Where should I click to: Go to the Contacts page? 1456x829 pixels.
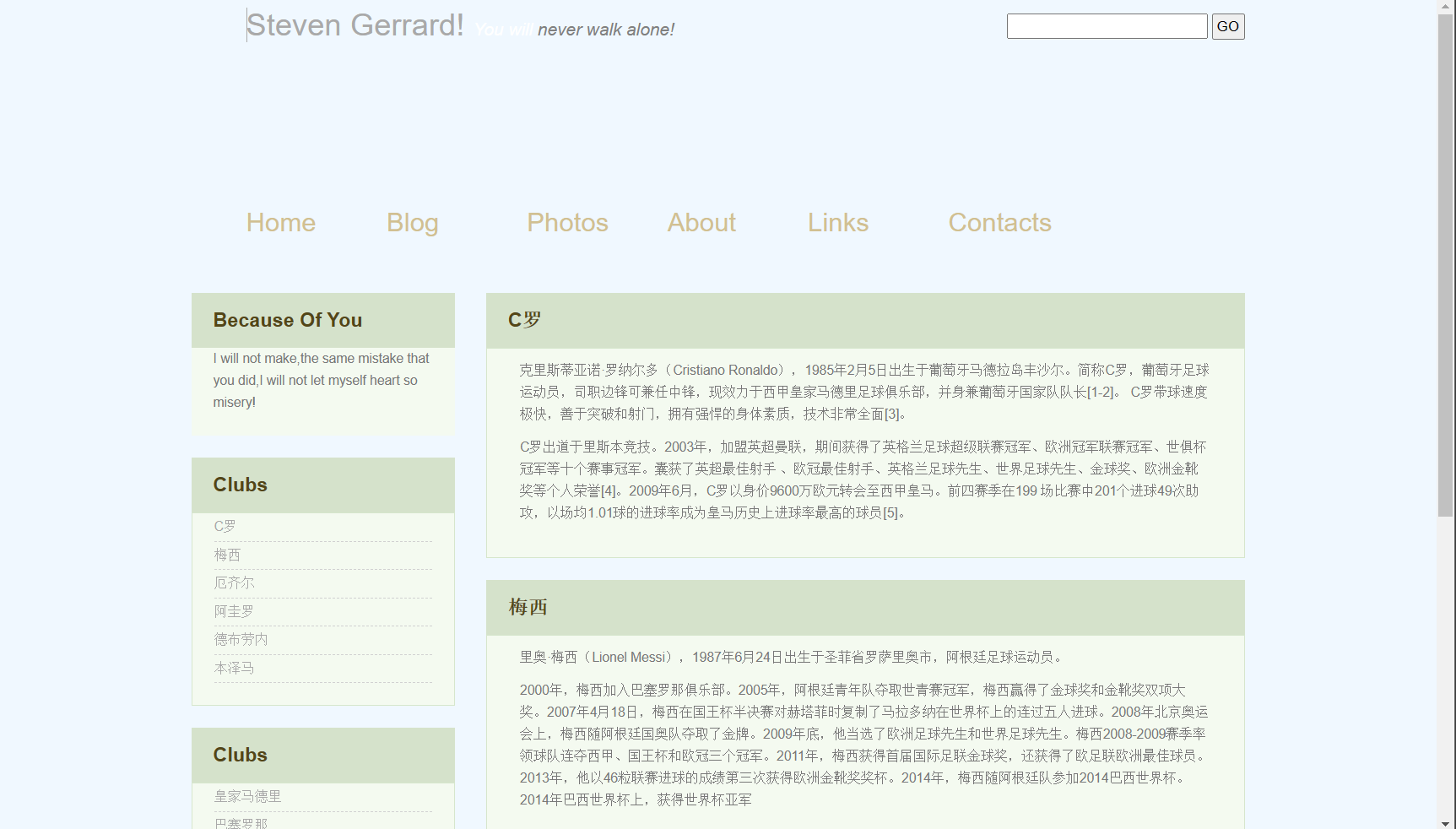tap(1000, 222)
